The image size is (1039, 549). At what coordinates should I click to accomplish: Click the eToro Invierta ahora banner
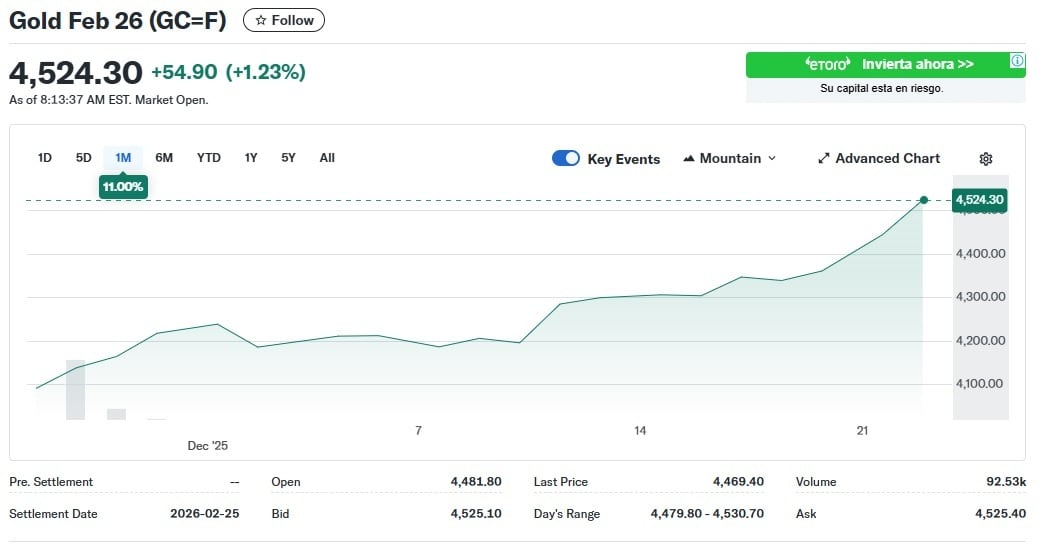pyautogui.click(x=885, y=65)
